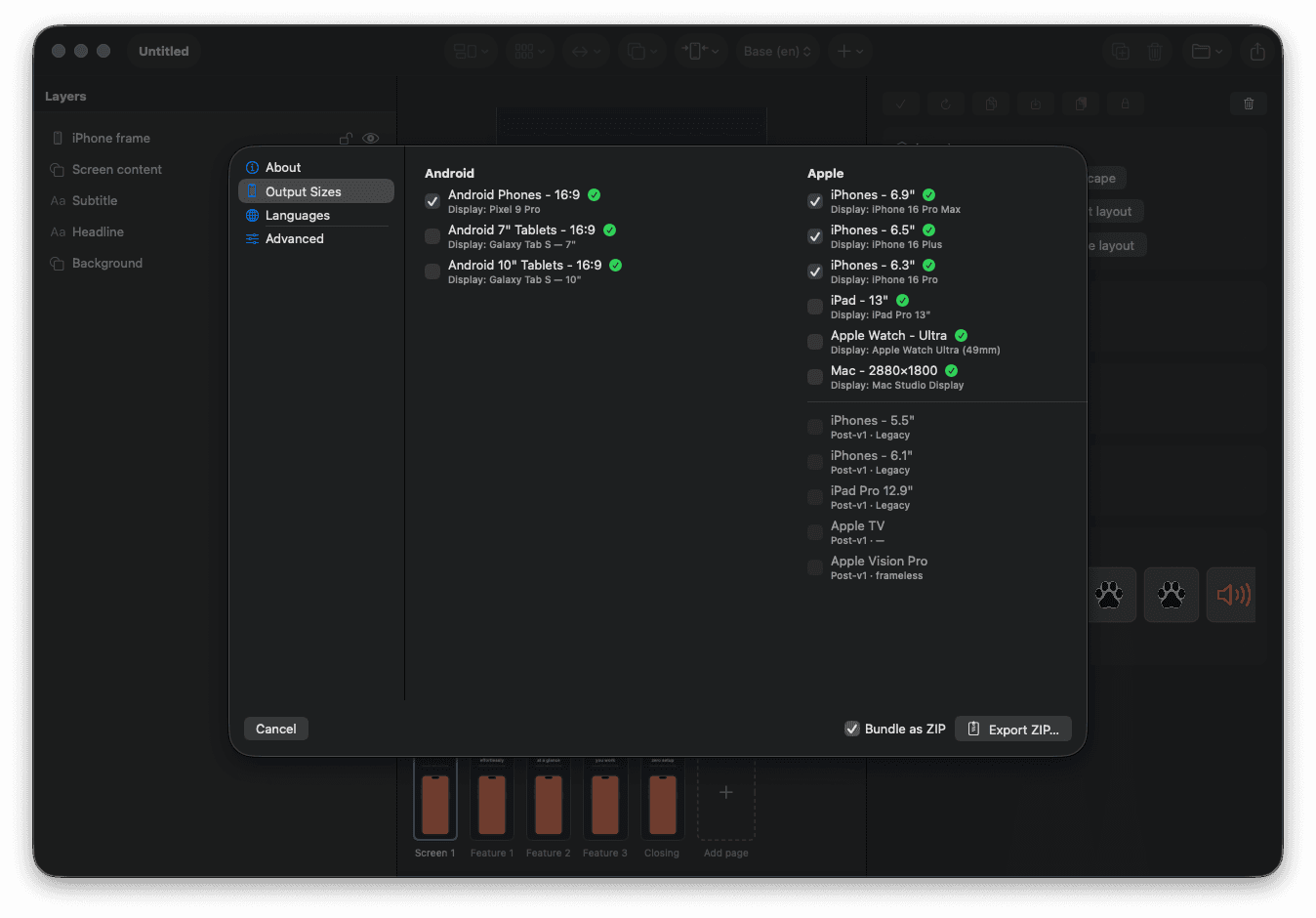
Task: Click the green check badge beside Android Phones - 16:9
Action: 595,195
